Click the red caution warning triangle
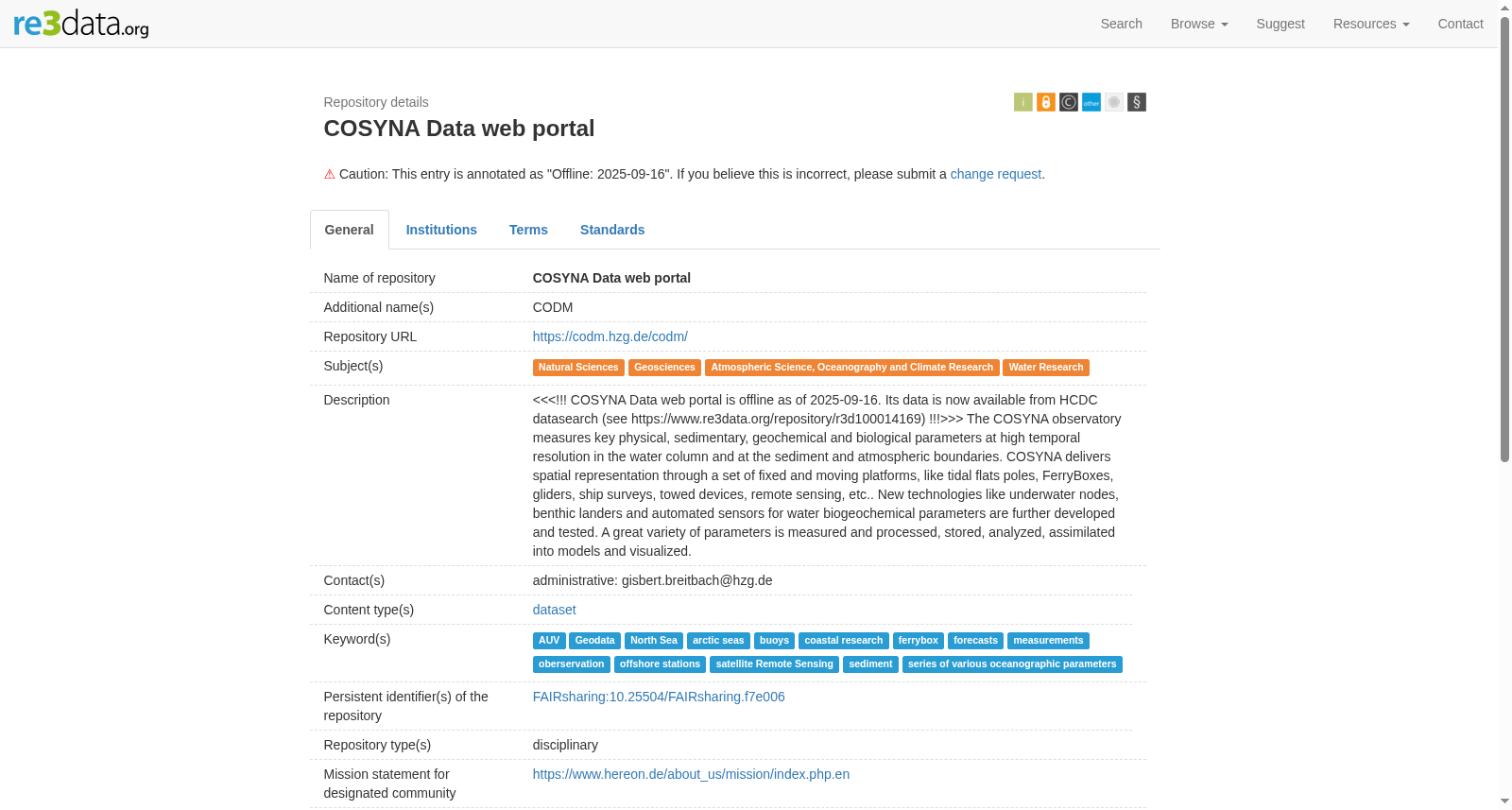Image resolution: width=1512 pixels, height=810 pixels. point(329,174)
